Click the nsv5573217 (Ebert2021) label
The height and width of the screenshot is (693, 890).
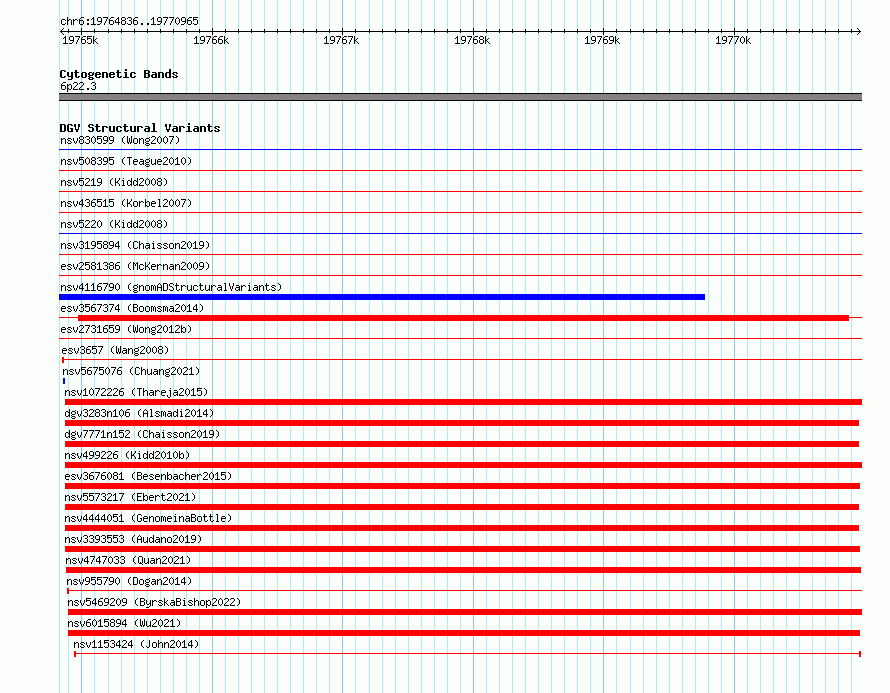click(x=130, y=497)
